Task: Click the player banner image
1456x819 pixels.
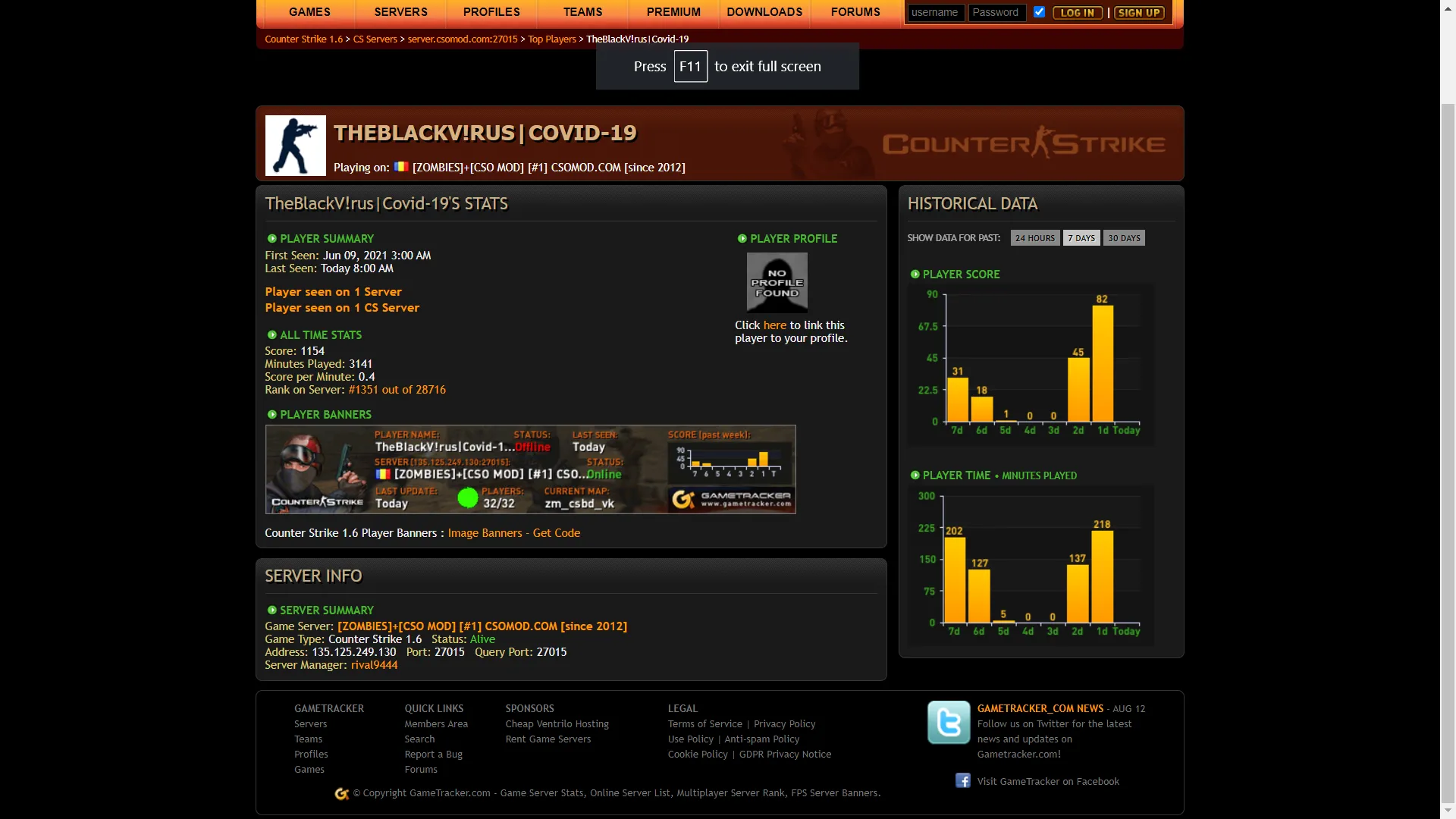Action: (530, 469)
